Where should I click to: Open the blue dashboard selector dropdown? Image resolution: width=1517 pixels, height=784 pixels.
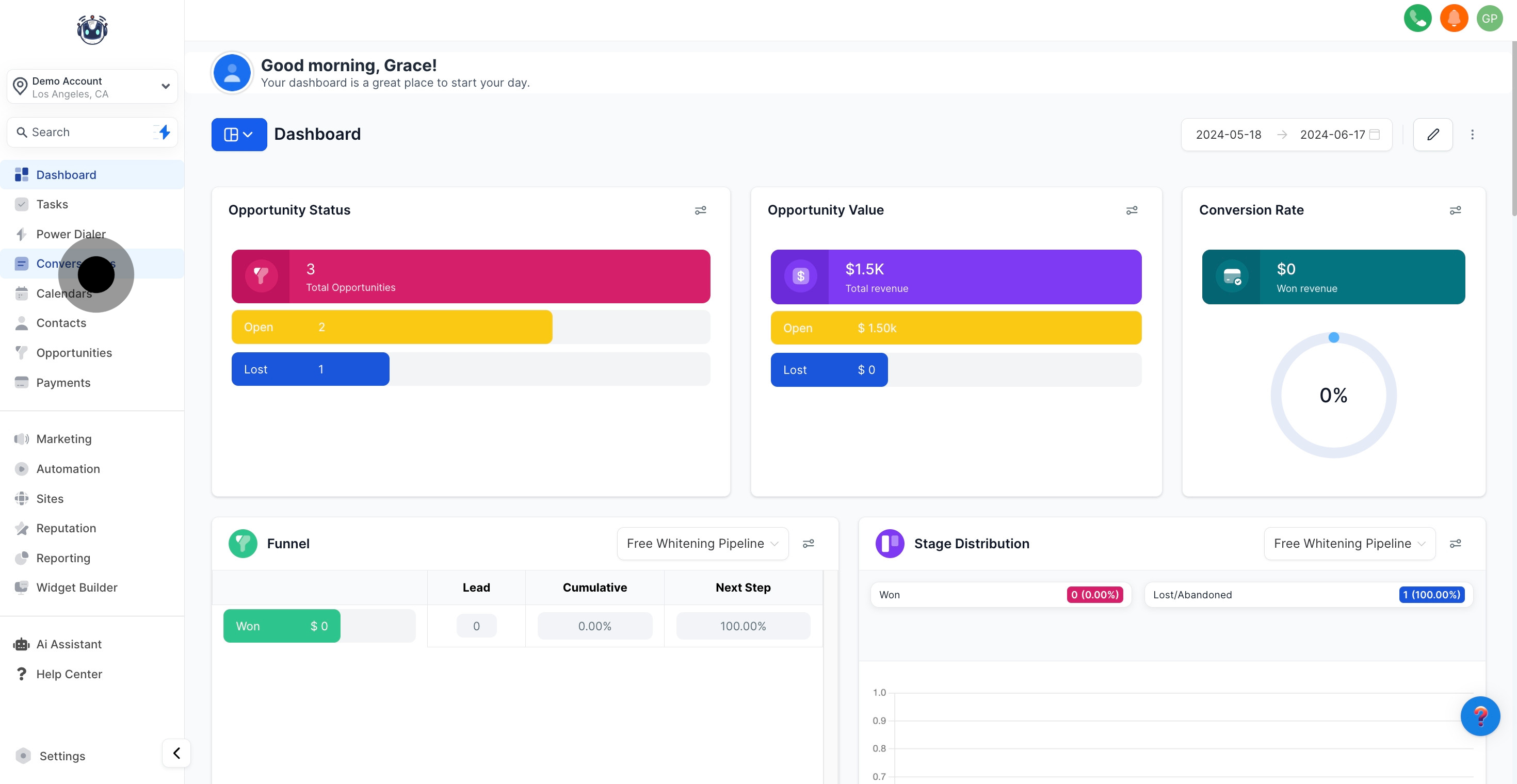click(238, 134)
